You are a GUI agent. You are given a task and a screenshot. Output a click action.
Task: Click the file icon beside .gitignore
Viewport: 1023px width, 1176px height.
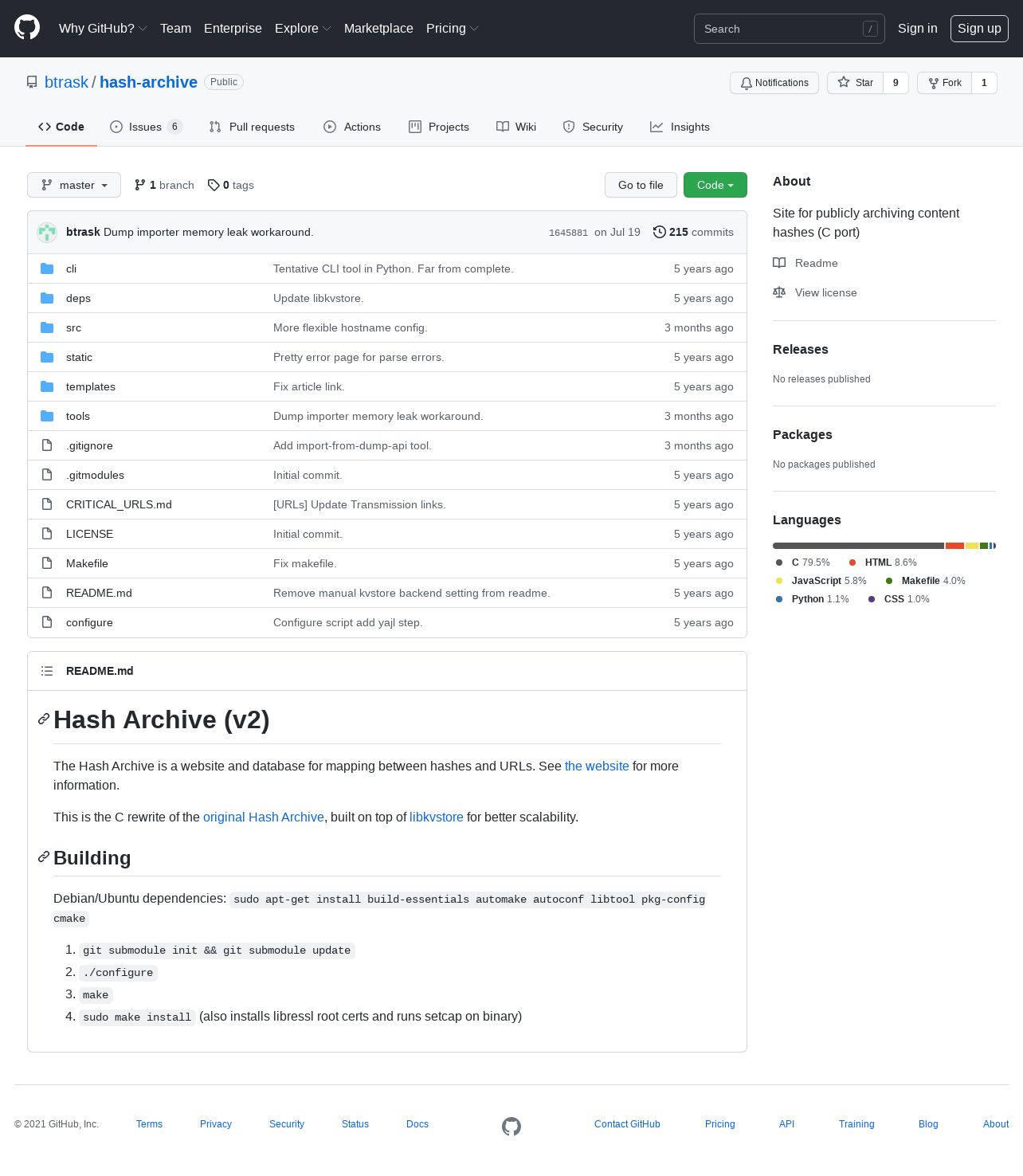(x=47, y=445)
